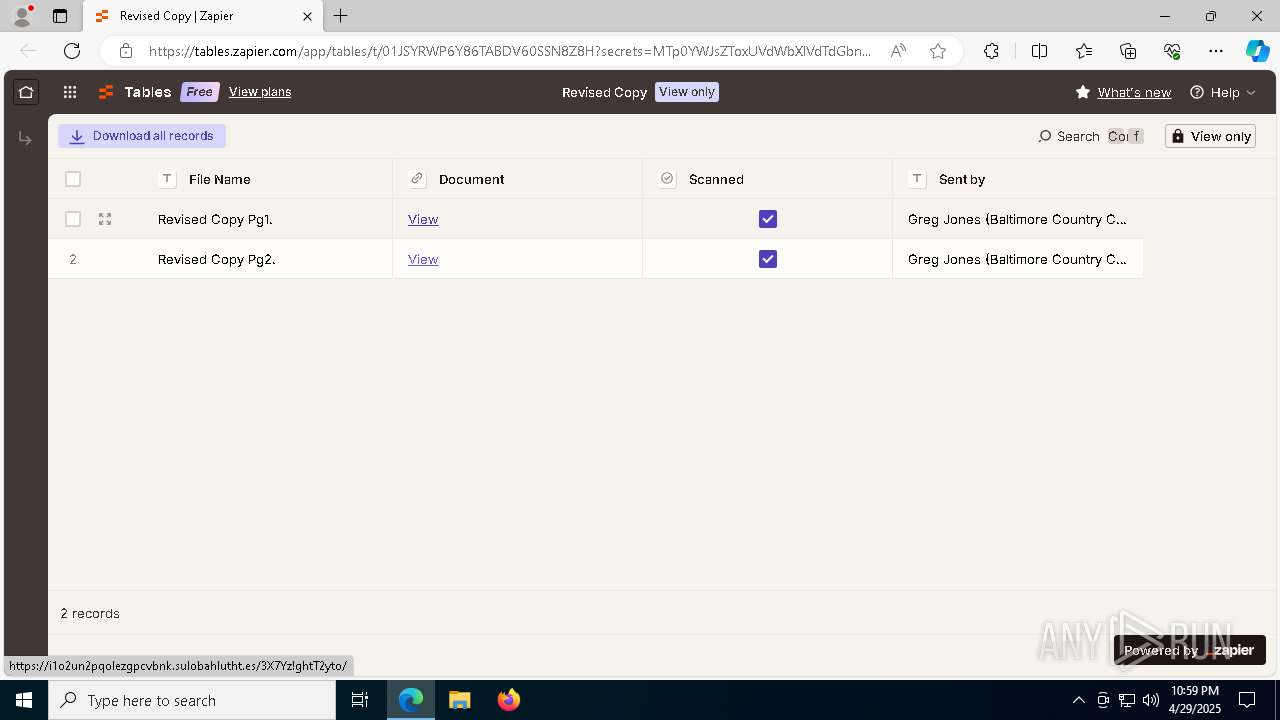This screenshot has height=720, width=1280.
Task: Add page to favorites star icon
Action: pos(938,51)
